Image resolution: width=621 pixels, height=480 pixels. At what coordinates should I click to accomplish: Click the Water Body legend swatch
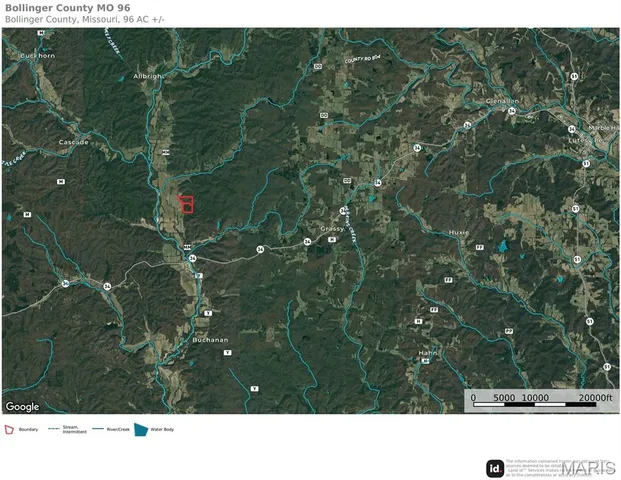coord(141,430)
